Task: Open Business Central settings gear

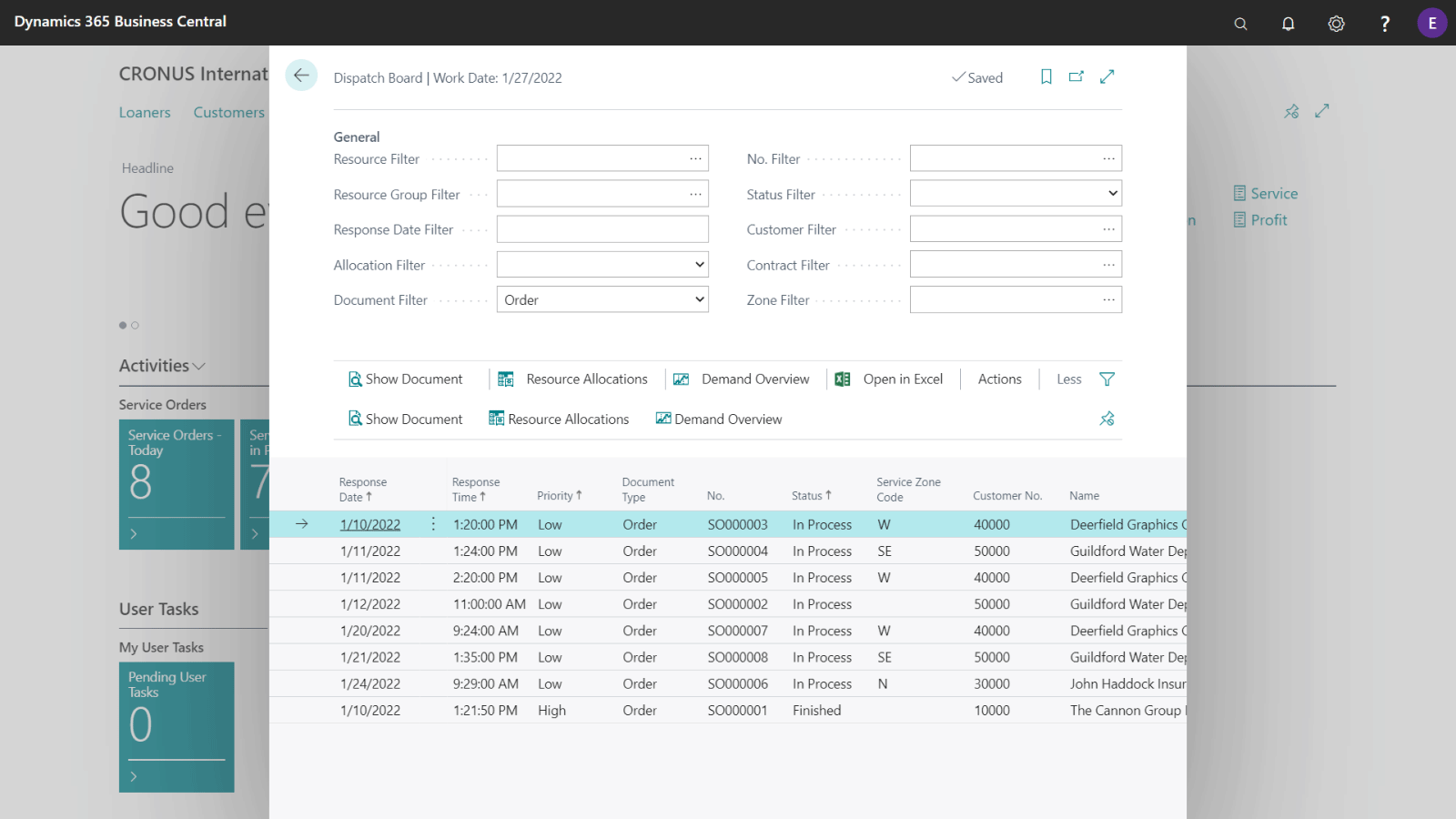Action: point(1336,23)
